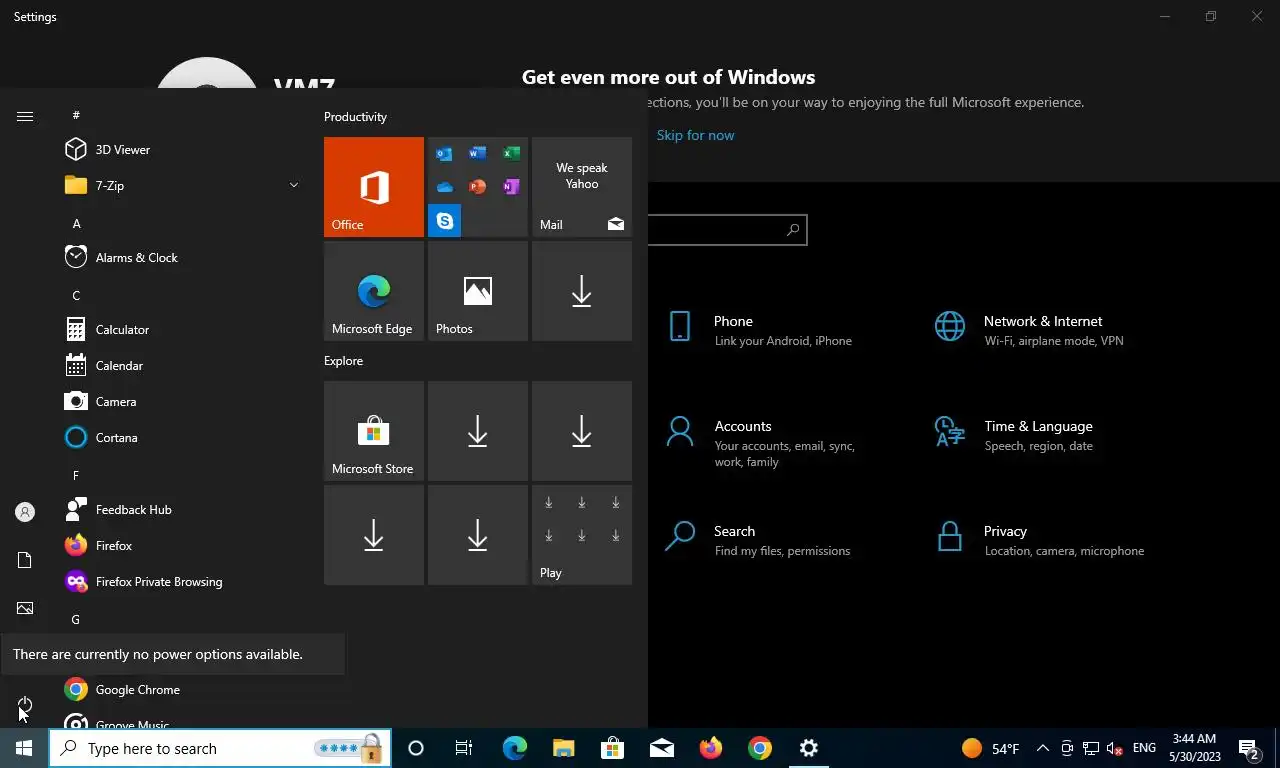Open Task View on taskbar
Image resolution: width=1280 pixels, height=768 pixels.
click(464, 748)
